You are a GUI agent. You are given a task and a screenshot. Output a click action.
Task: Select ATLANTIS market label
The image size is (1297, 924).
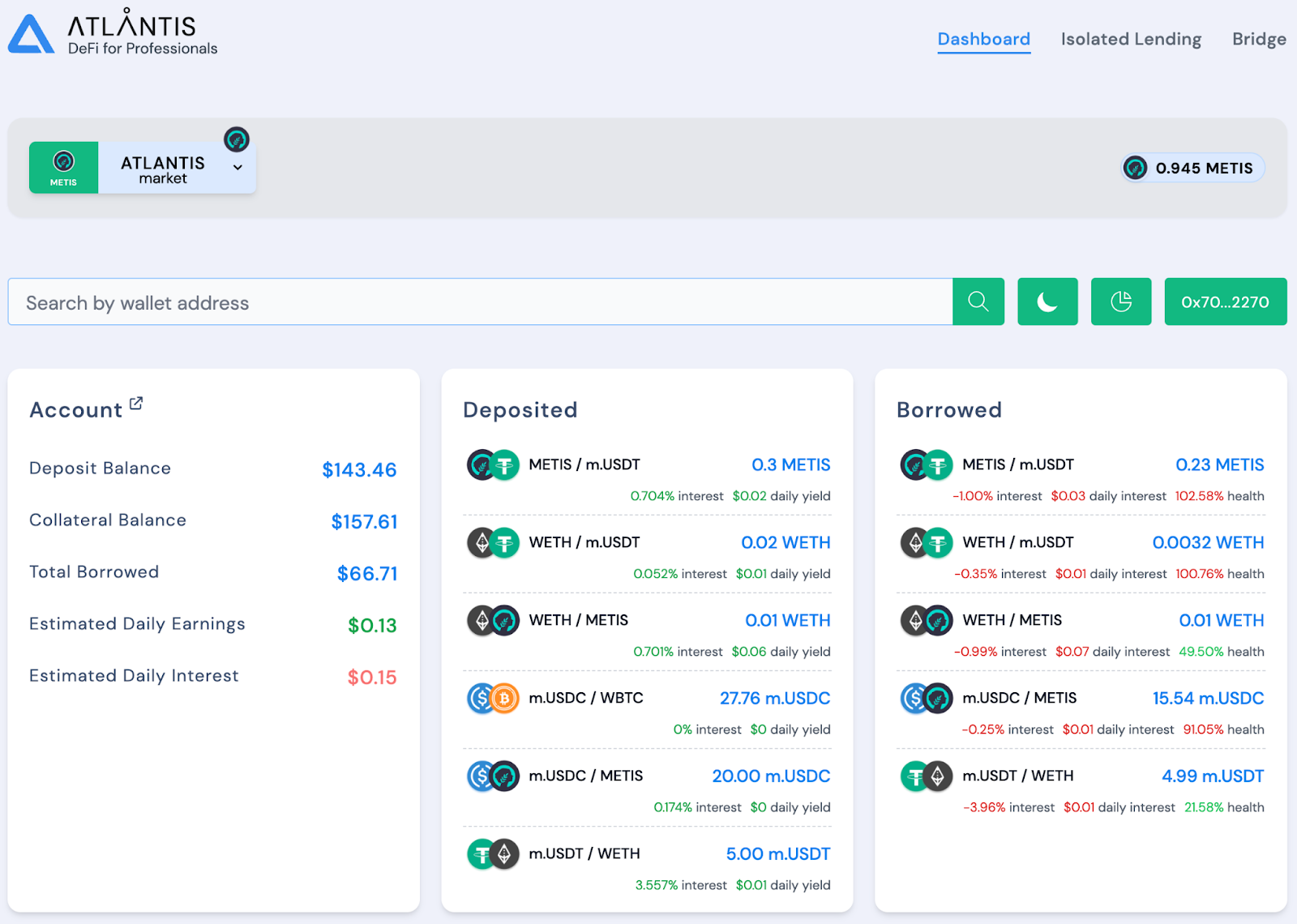163,169
